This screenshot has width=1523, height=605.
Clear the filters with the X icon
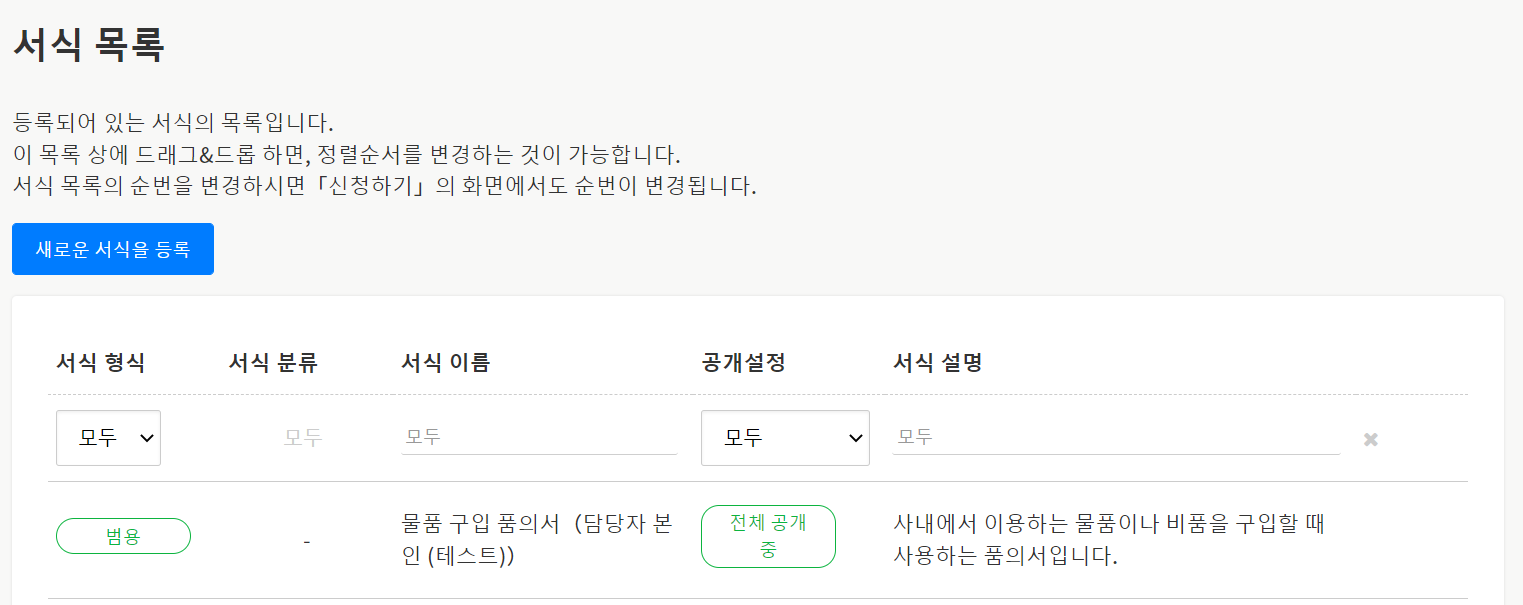click(x=1370, y=439)
